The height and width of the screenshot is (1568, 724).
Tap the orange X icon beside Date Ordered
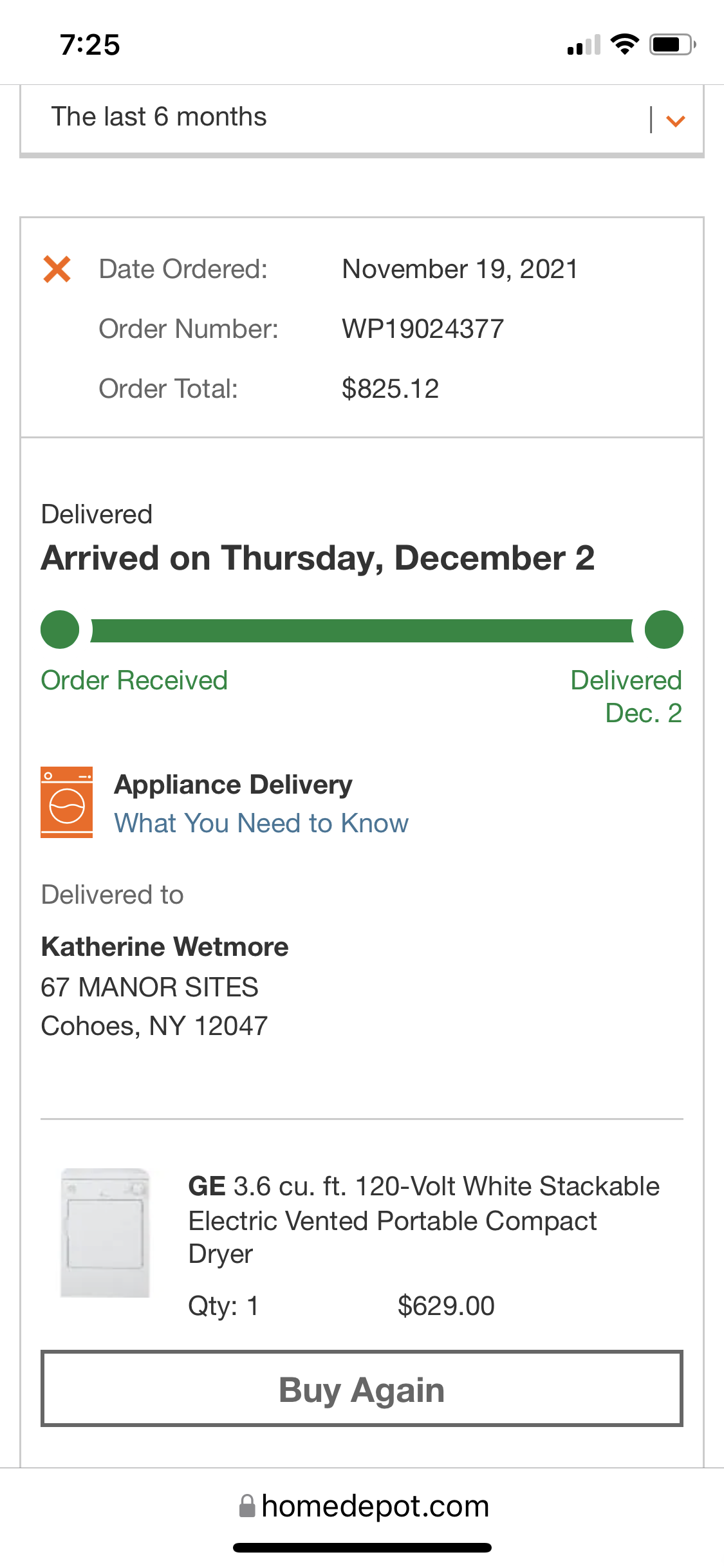click(57, 269)
